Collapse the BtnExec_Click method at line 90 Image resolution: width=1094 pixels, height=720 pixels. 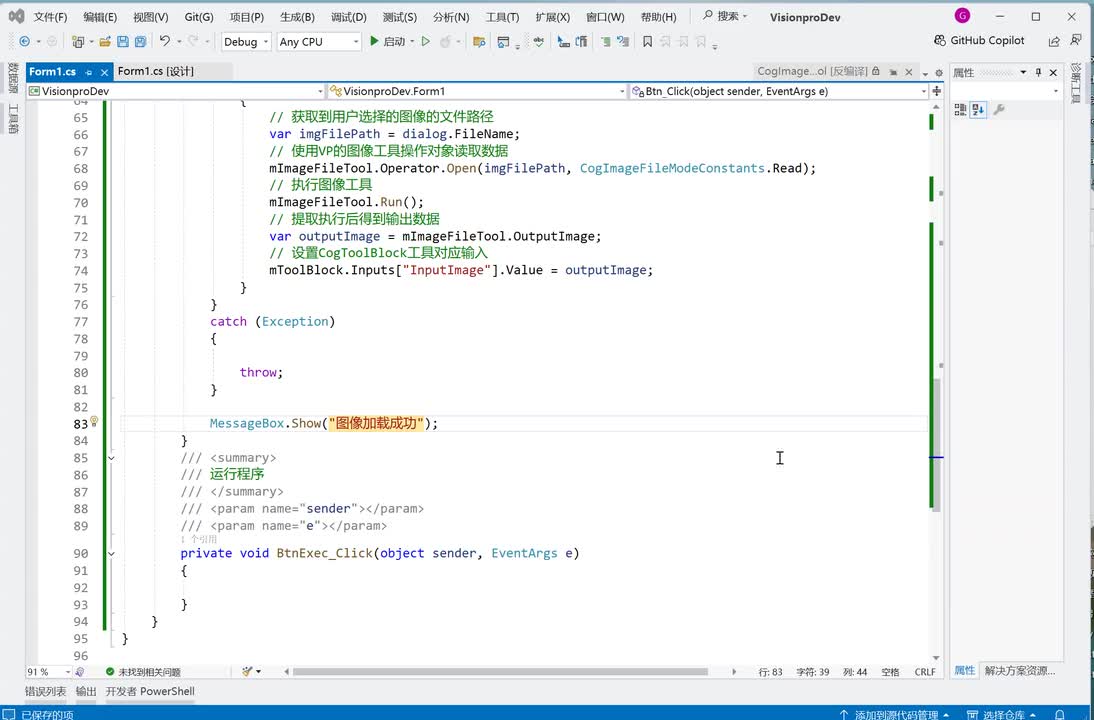111,553
